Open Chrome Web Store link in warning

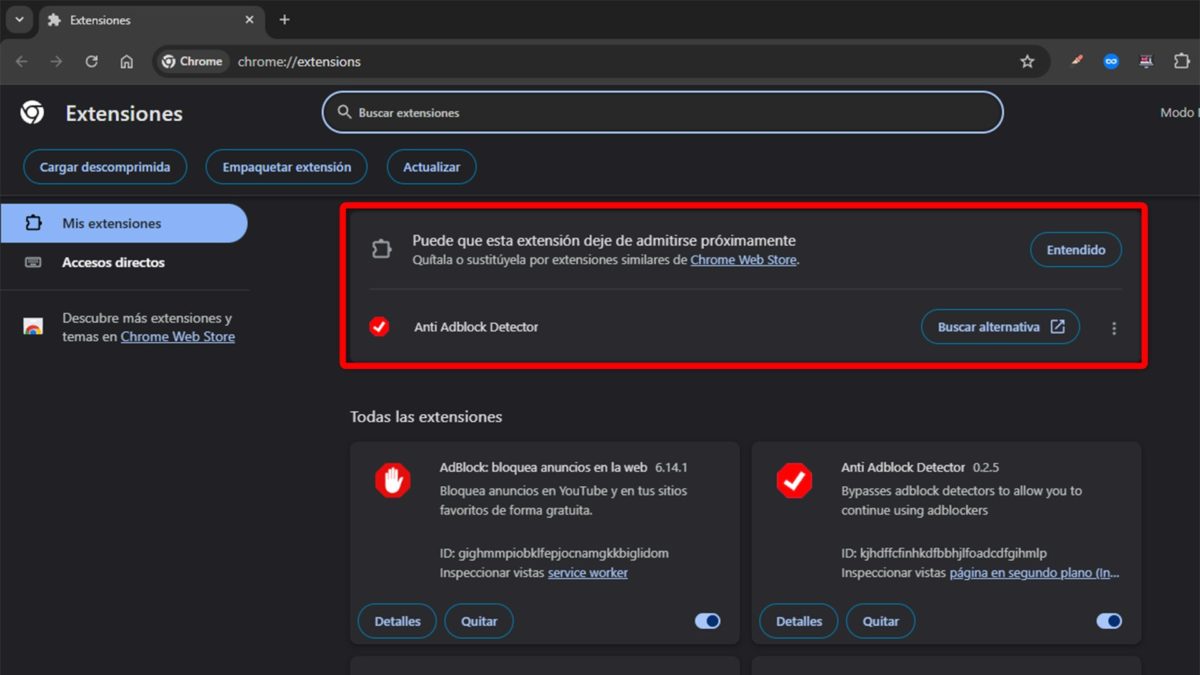tap(744, 260)
